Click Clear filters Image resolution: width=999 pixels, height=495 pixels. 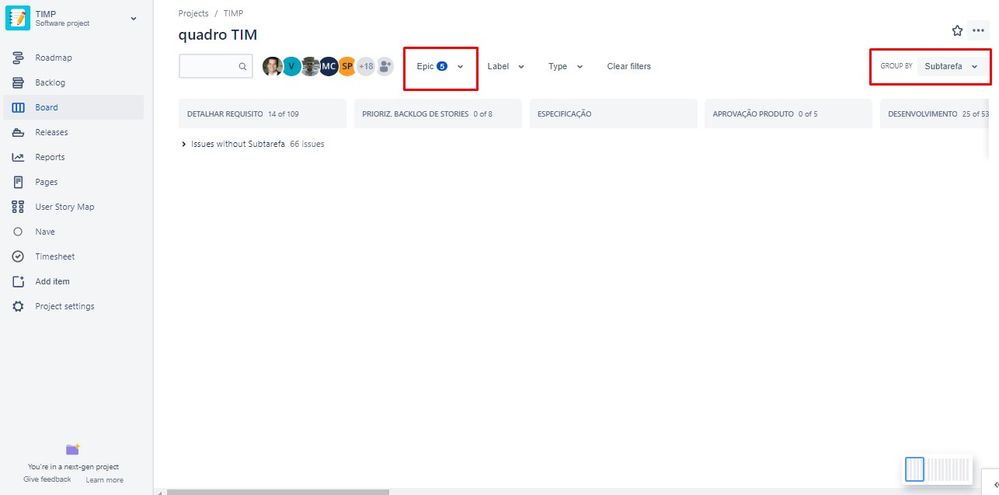[629, 66]
